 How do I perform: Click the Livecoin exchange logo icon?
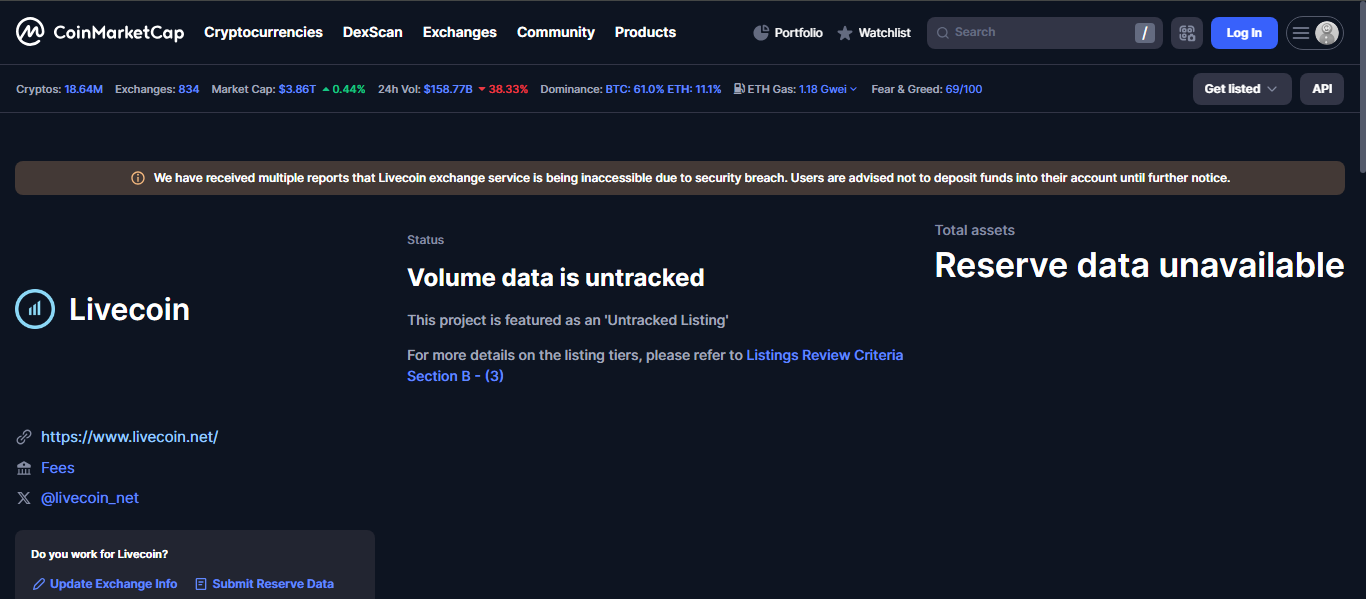point(34,309)
